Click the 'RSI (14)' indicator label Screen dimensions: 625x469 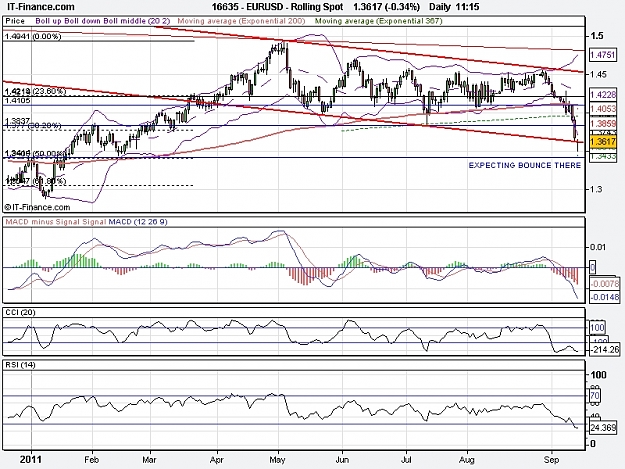click(20, 365)
